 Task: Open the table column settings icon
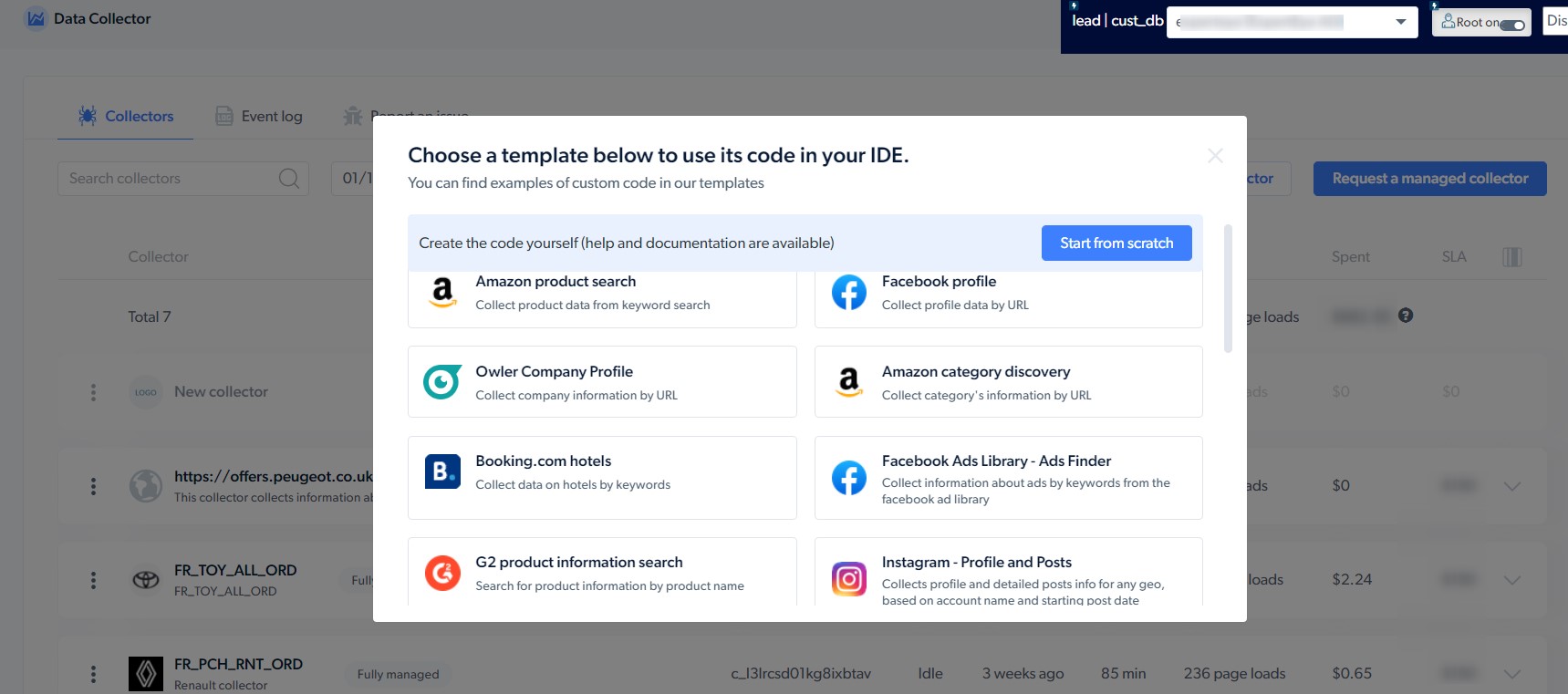[x=1511, y=257]
